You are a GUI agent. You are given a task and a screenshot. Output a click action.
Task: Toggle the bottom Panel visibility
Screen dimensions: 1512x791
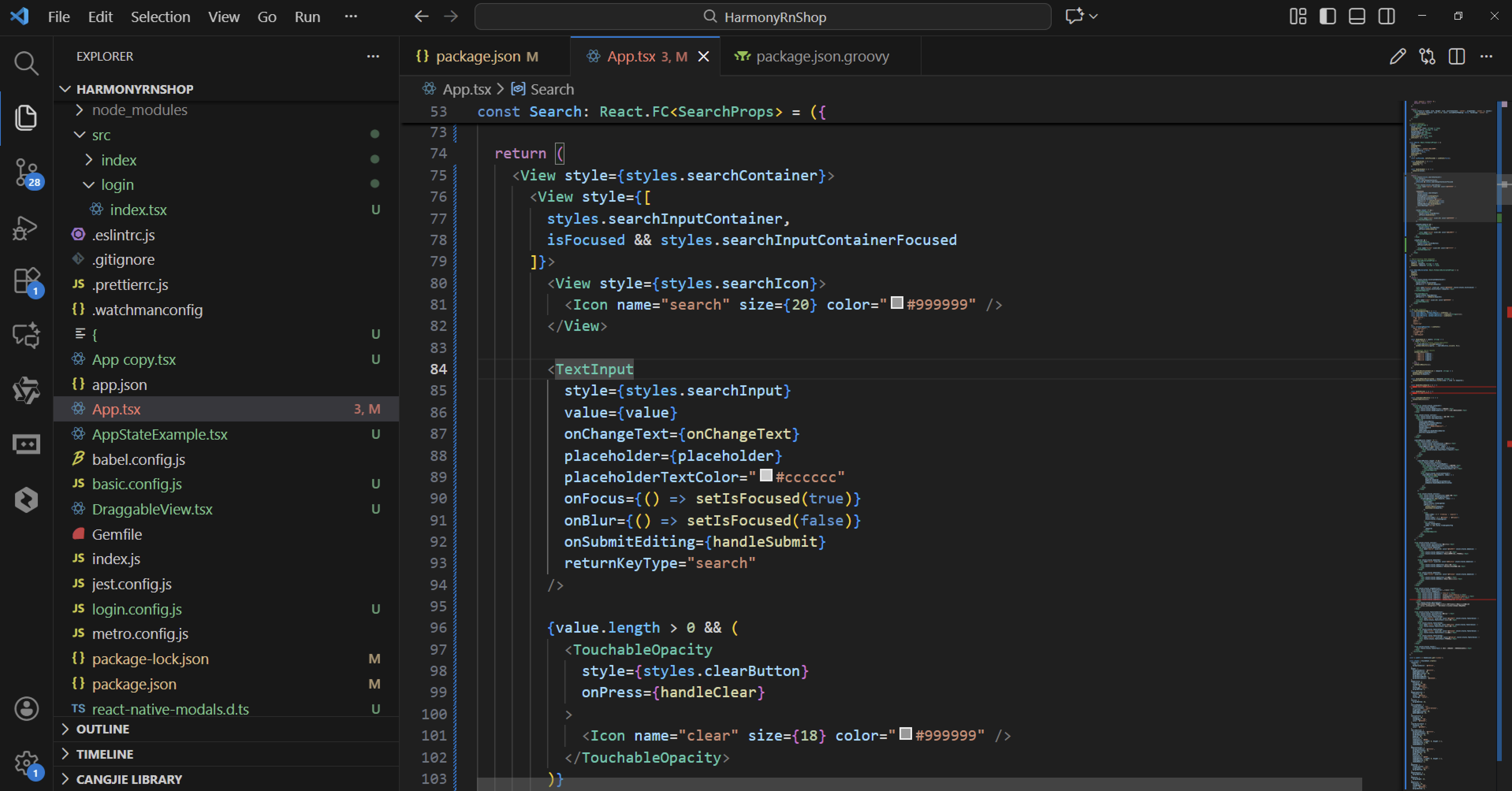coord(1357,17)
